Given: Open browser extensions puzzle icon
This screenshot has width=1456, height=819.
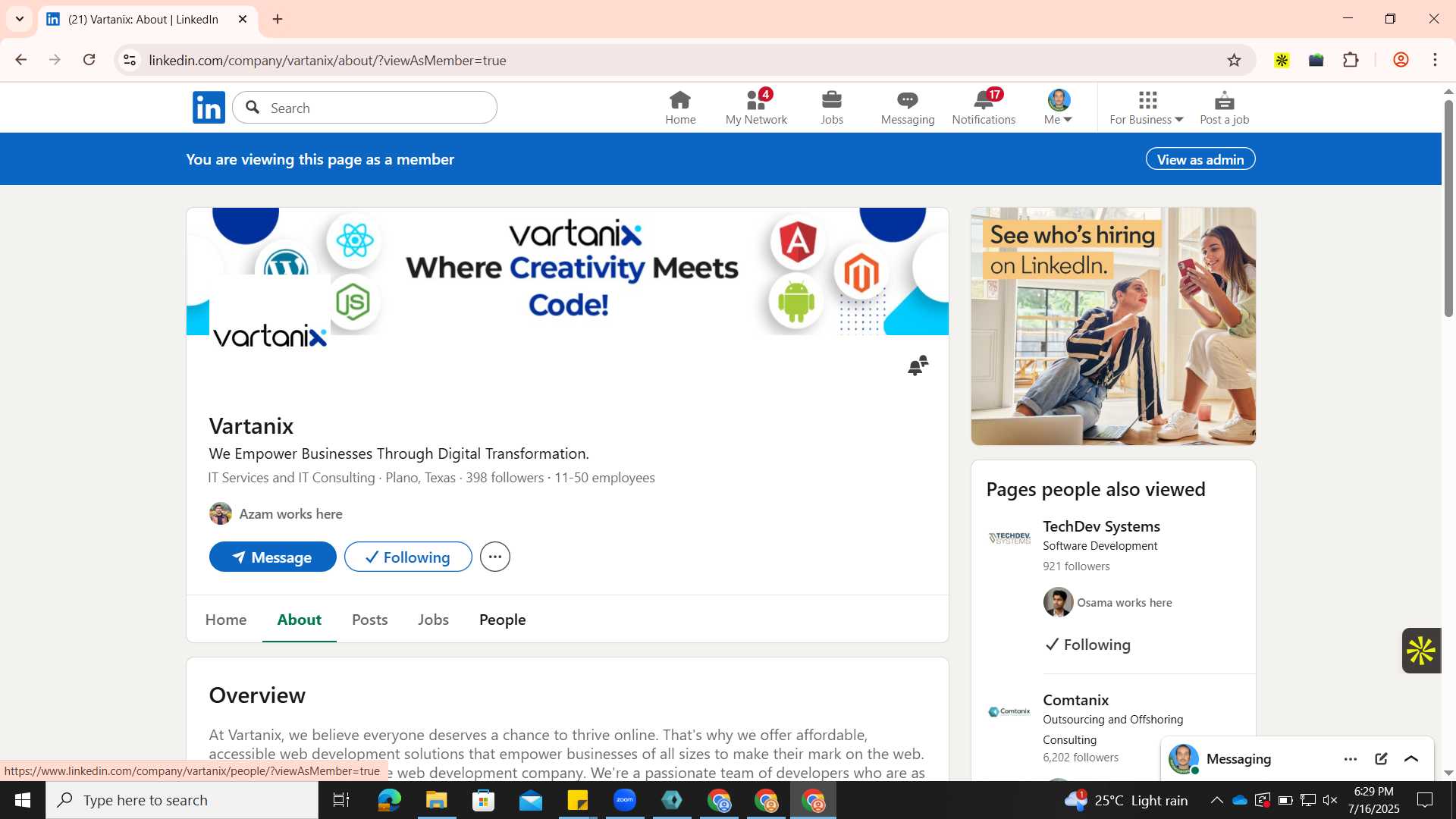Looking at the screenshot, I should [1351, 60].
